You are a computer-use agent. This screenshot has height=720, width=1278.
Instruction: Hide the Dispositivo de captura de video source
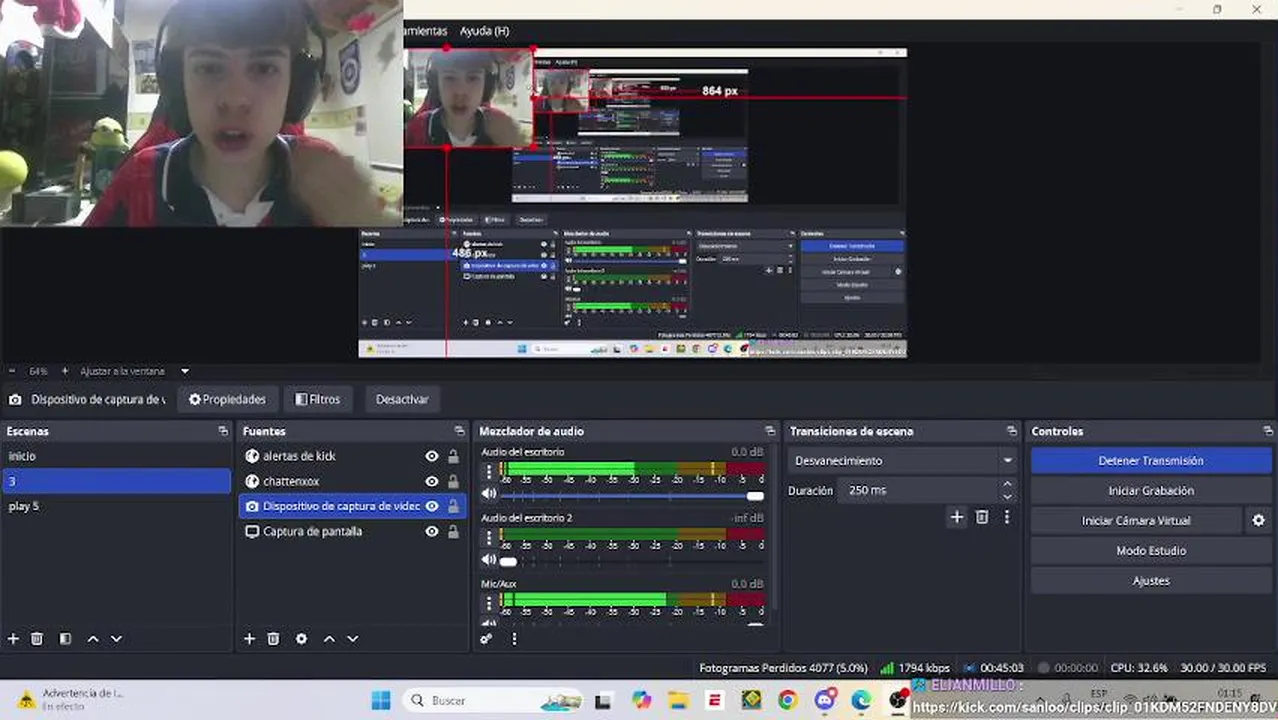coord(432,506)
